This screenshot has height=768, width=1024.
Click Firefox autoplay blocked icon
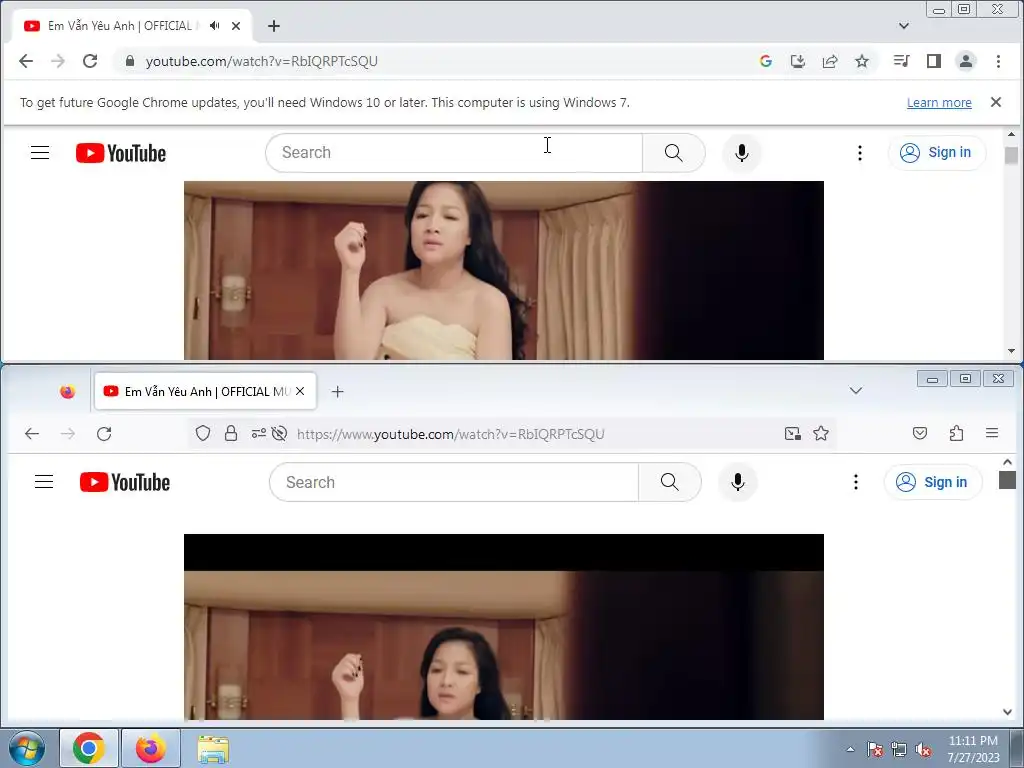pyautogui.click(x=280, y=434)
